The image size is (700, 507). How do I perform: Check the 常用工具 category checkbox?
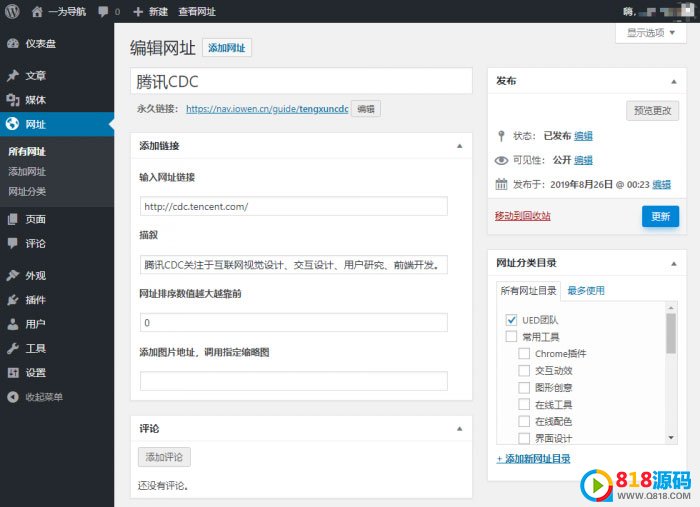511,336
